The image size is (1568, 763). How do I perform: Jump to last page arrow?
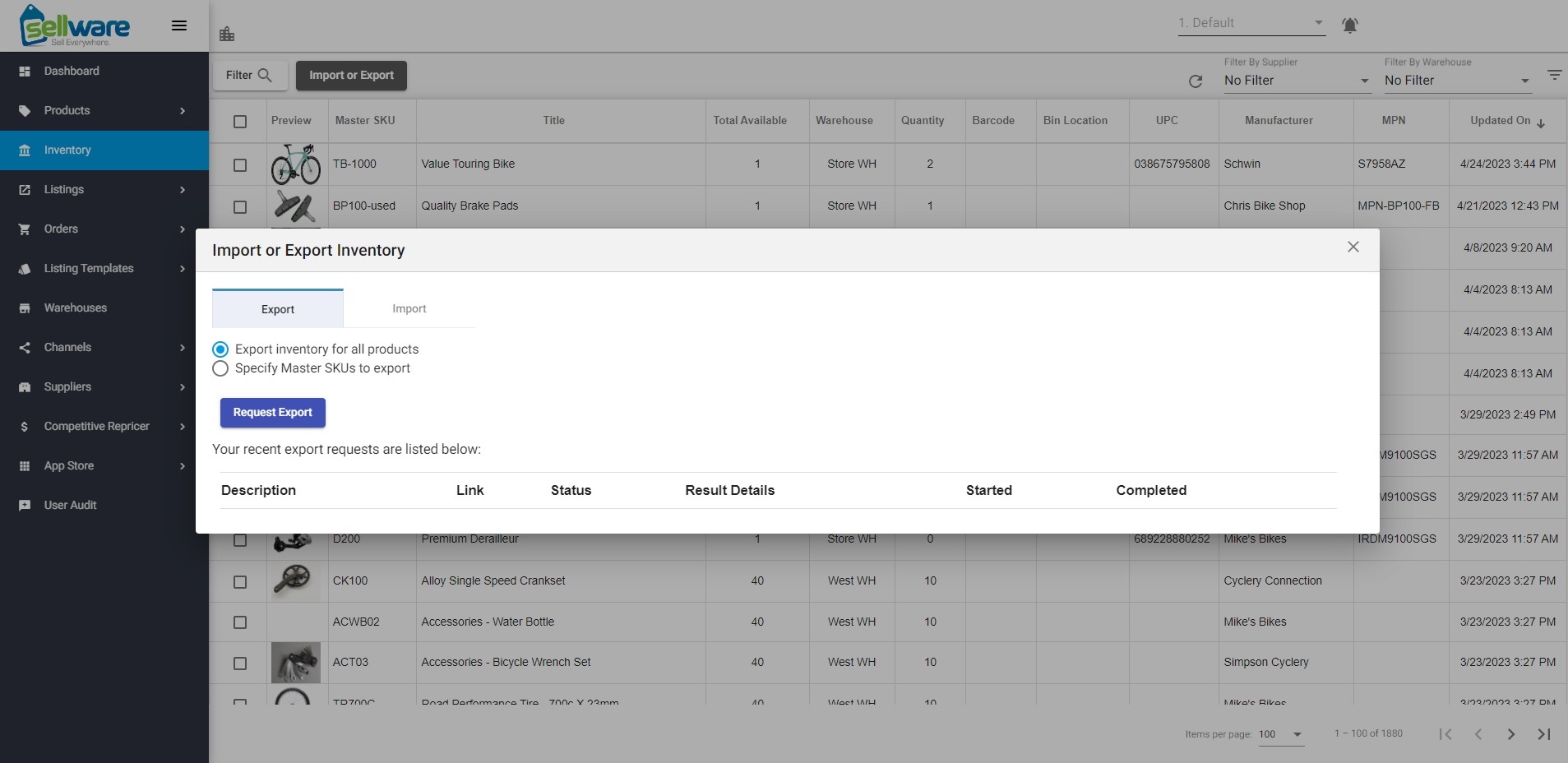pyautogui.click(x=1543, y=734)
